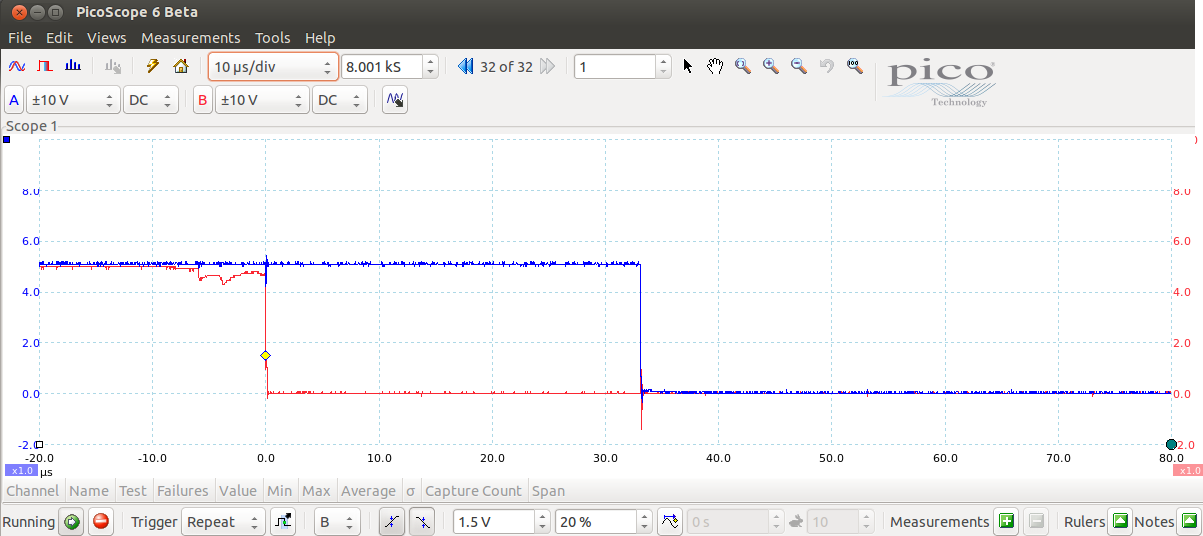The image size is (1203, 536).
Task: Open the Edit menu
Action: click(59, 38)
